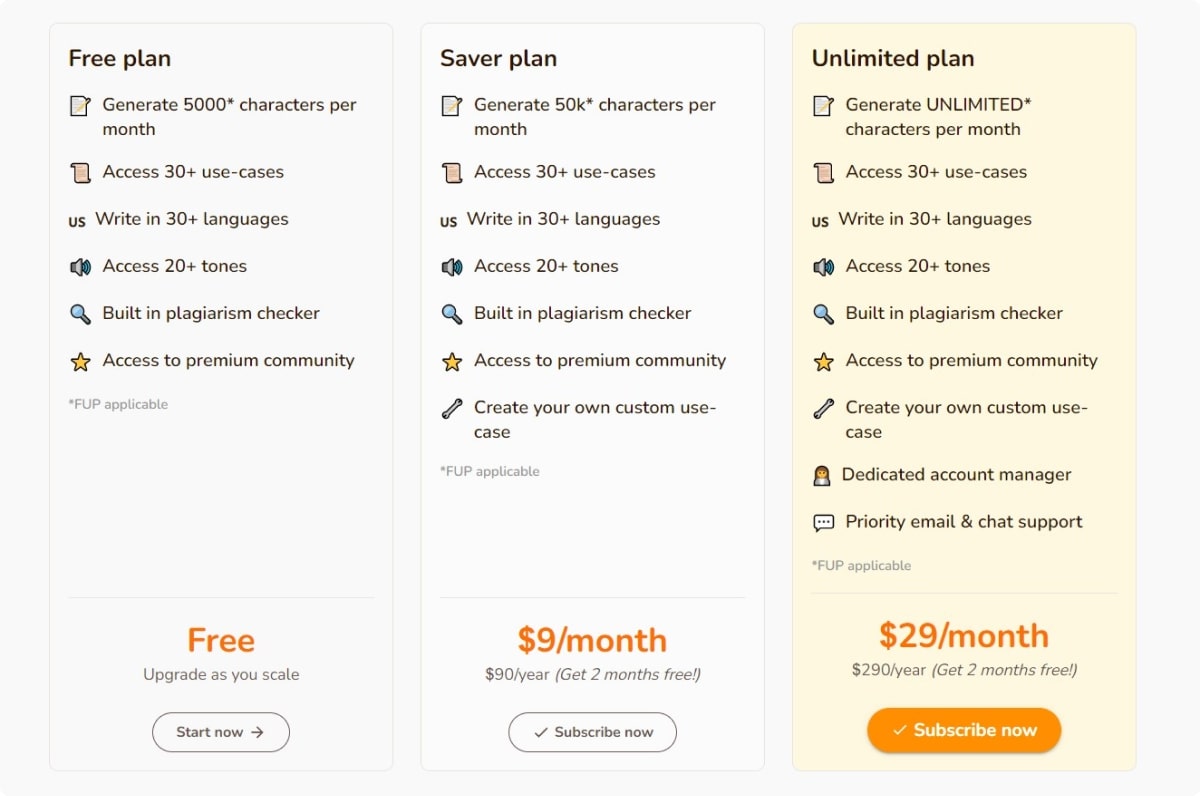Click the Saver plan title

click(x=498, y=59)
